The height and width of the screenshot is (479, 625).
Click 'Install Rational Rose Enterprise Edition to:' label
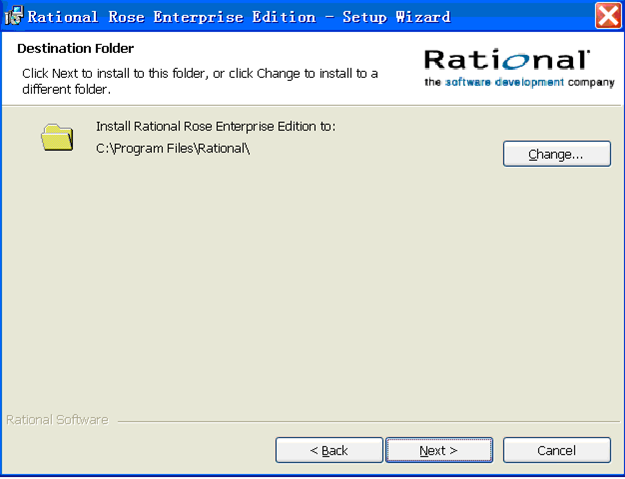216,127
